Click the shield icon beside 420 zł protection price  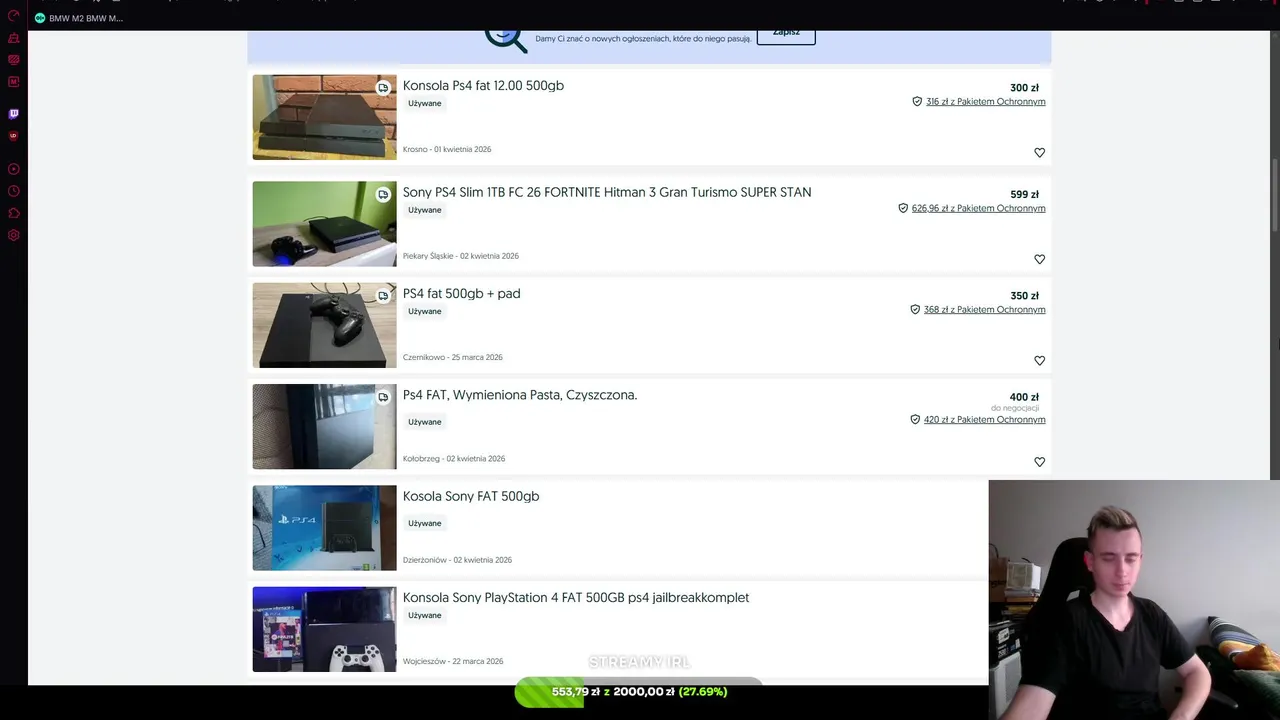coord(915,420)
